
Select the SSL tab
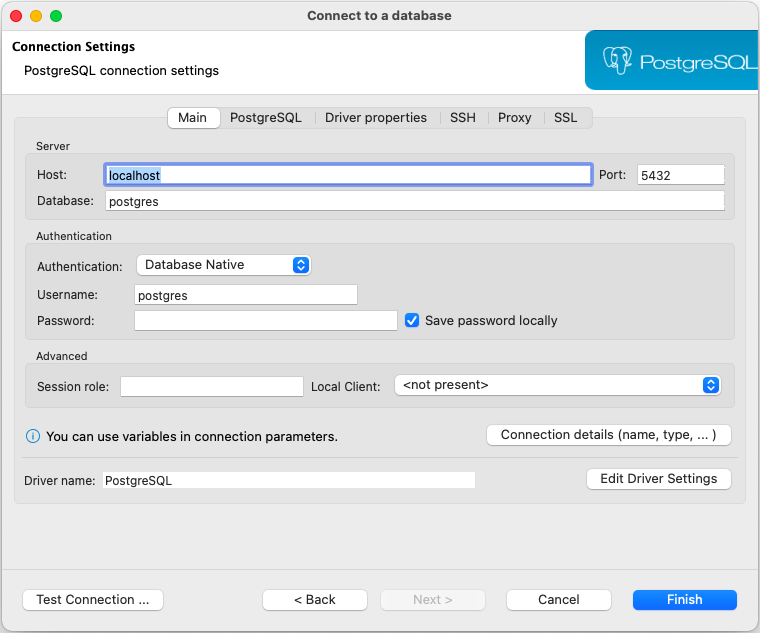(565, 118)
